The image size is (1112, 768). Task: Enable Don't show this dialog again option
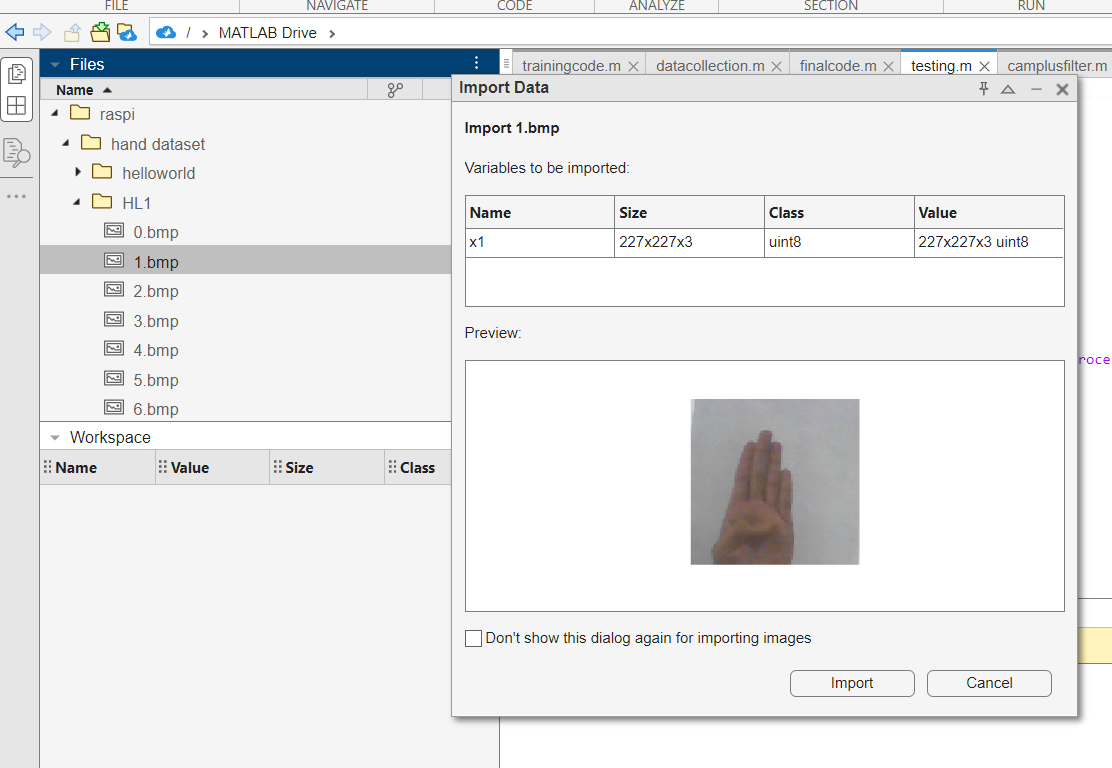coord(473,638)
